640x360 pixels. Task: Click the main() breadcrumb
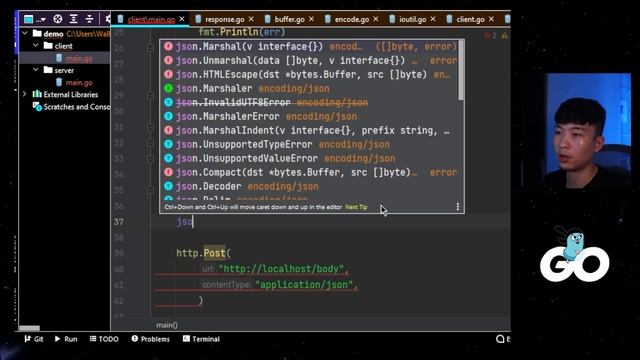click(167, 325)
